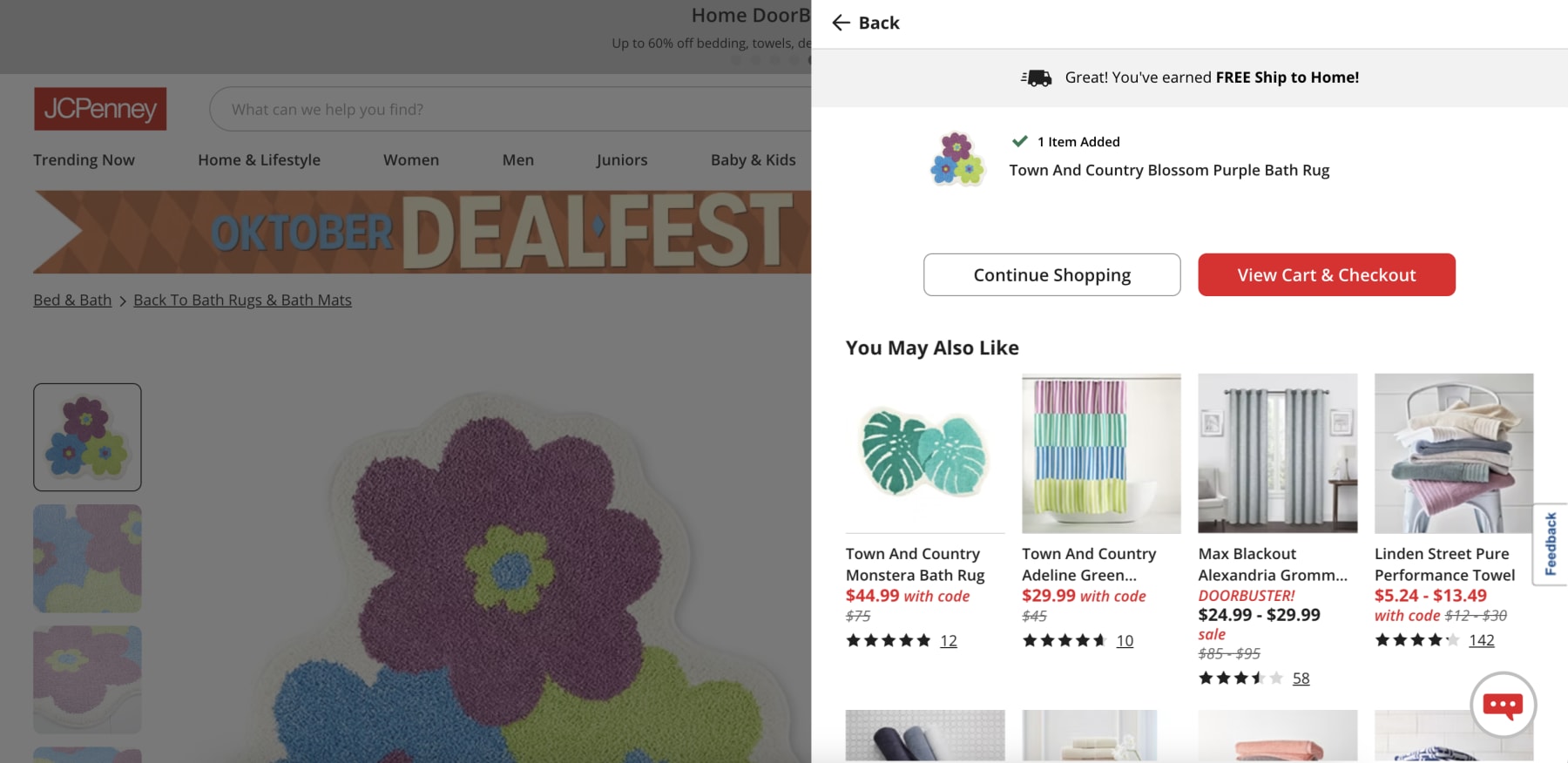Open Home & Lifestyle menu
Image resolution: width=1568 pixels, height=763 pixels.
259,160
